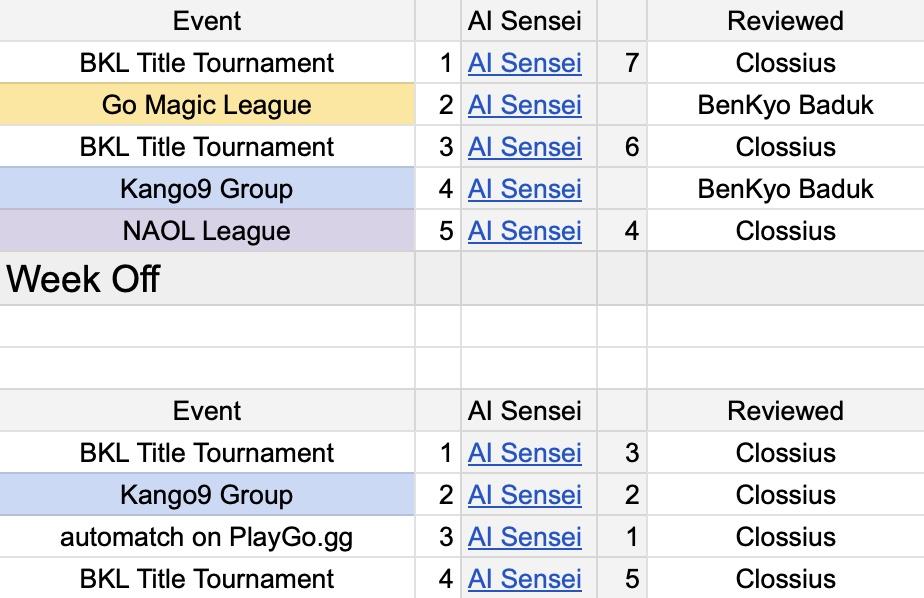924x598 pixels.
Task: Open AI Sensei link in NAOL League row
Action: 524,231
